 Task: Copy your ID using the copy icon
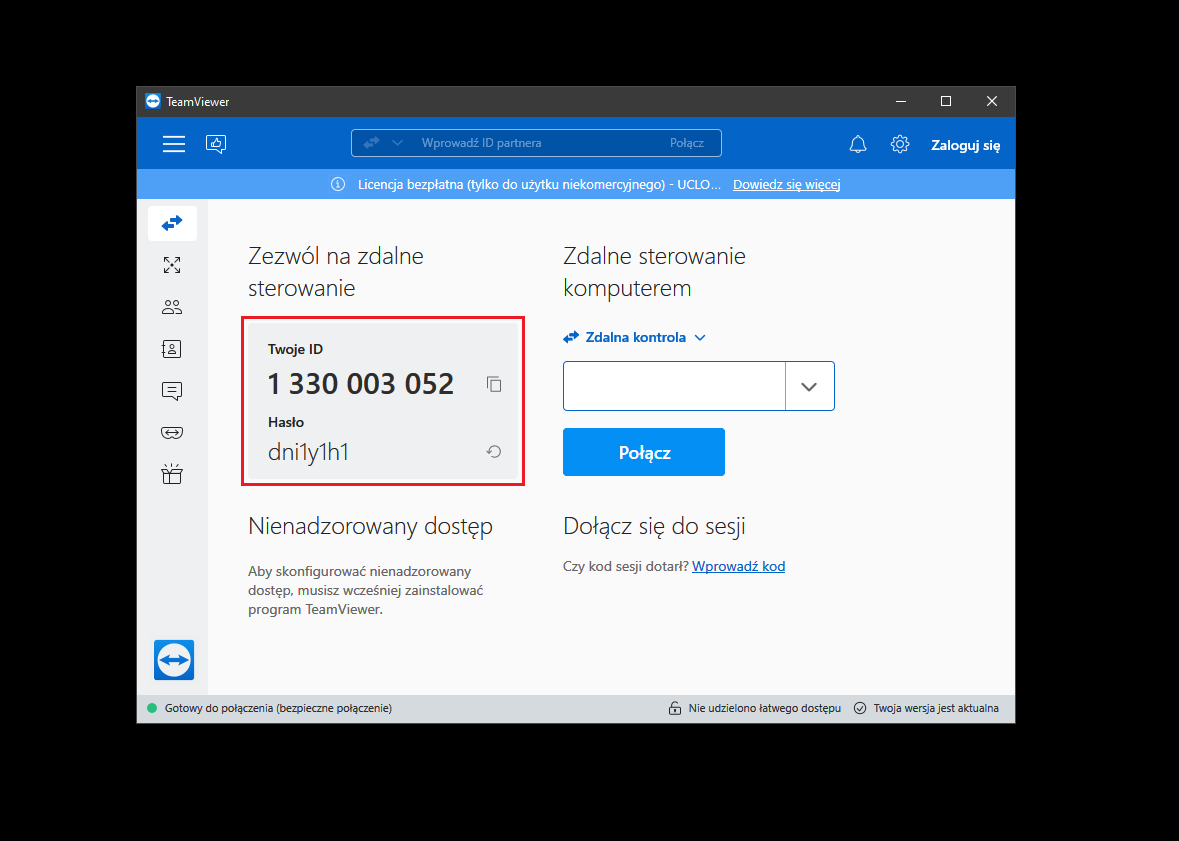click(x=494, y=383)
